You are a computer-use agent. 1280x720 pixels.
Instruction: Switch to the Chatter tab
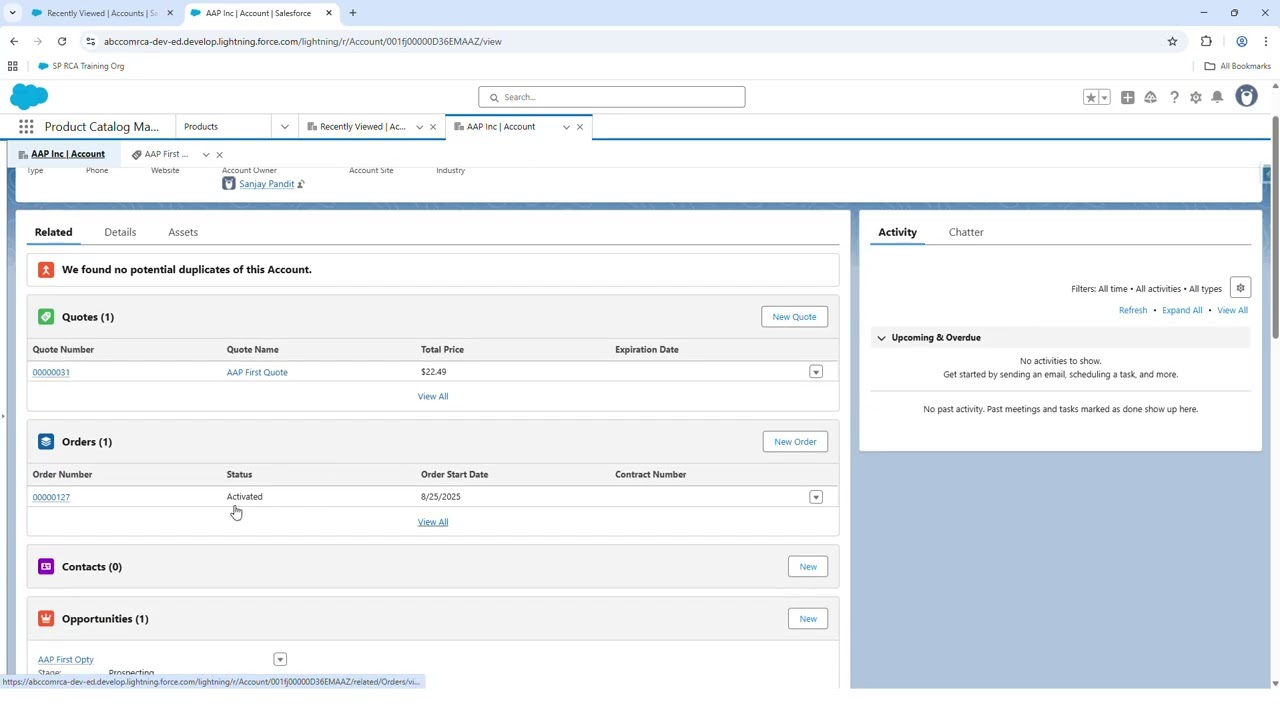(966, 232)
